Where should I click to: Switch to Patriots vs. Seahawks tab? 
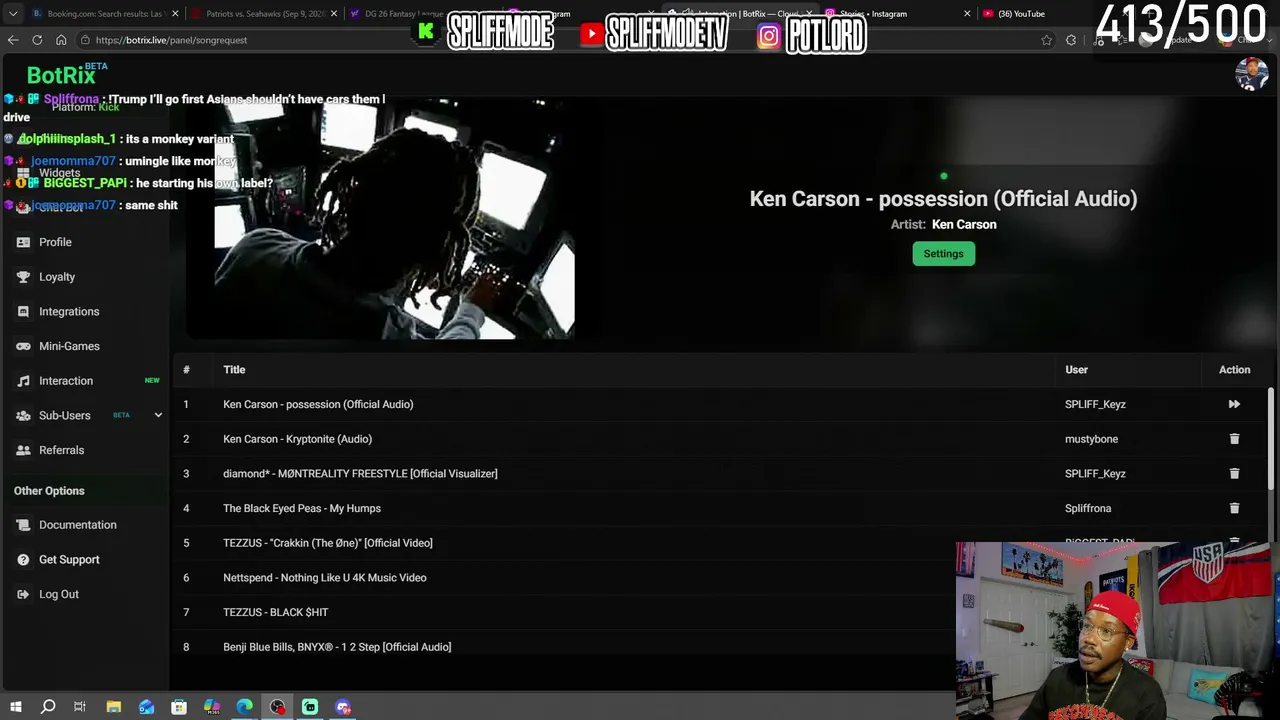(265, 14)
